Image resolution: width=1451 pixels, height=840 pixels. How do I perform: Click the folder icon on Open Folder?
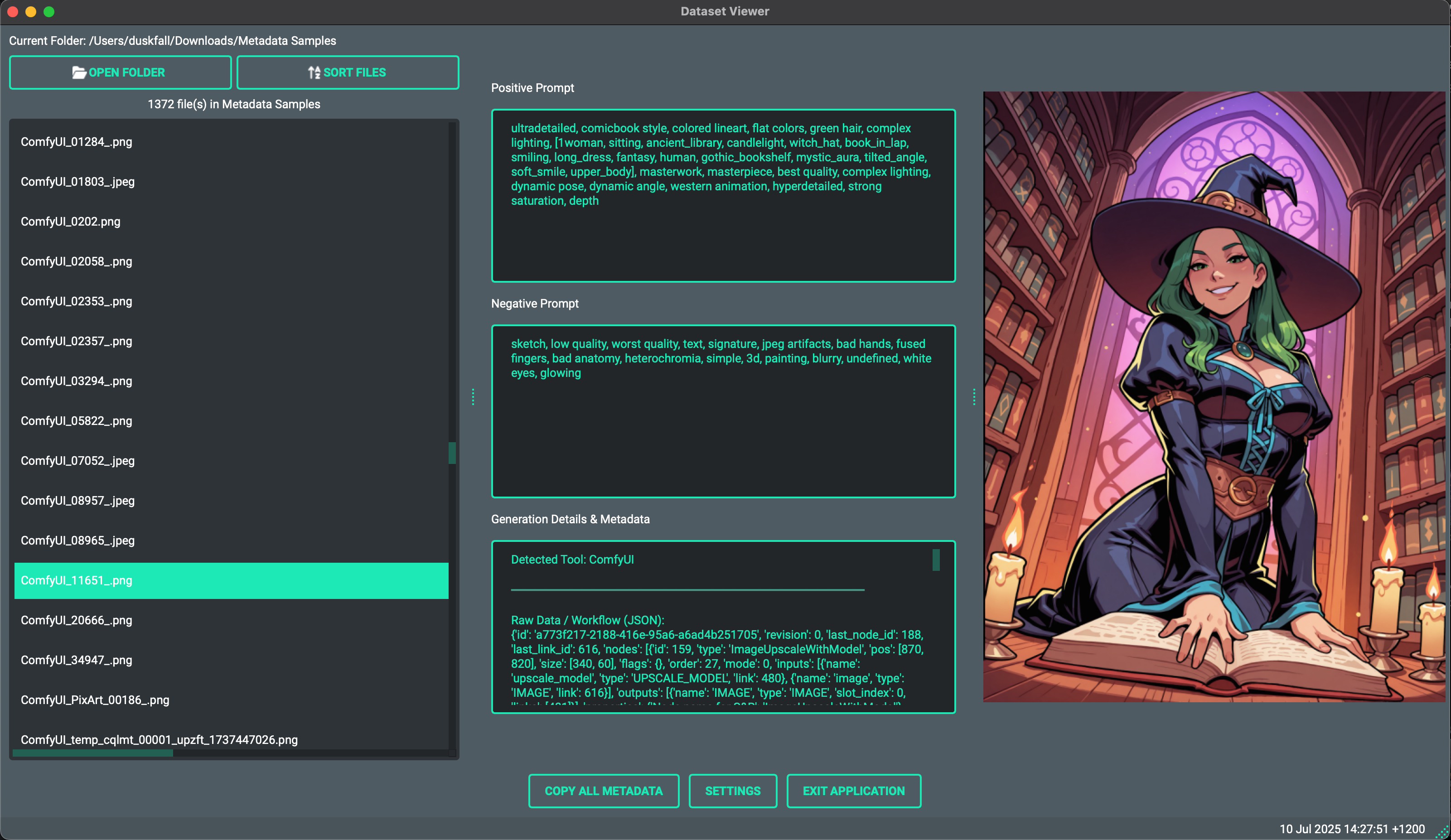79,72
